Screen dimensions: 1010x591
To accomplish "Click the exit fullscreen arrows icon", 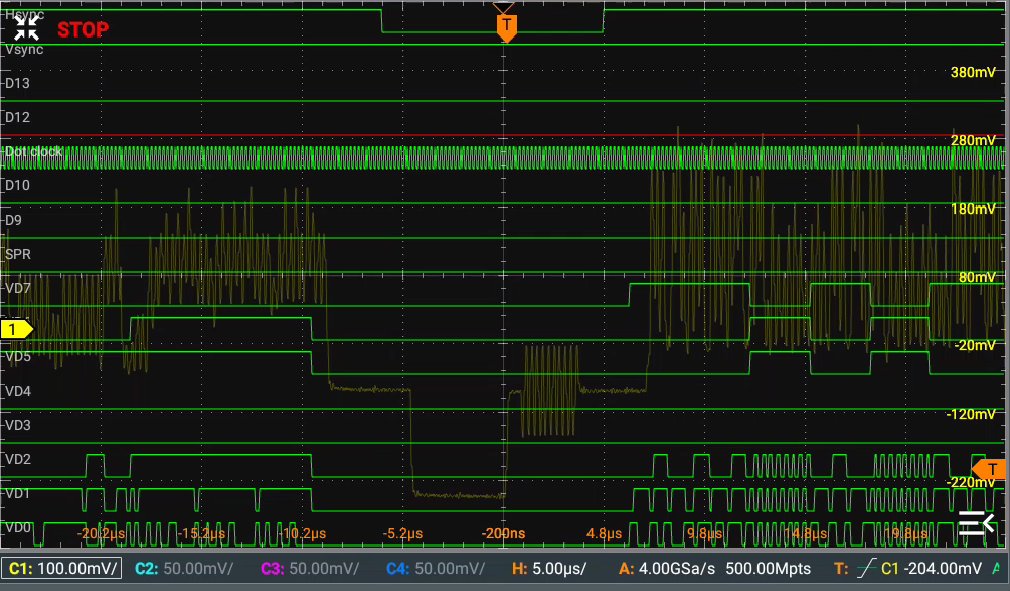I will click(x=26, y=28).
